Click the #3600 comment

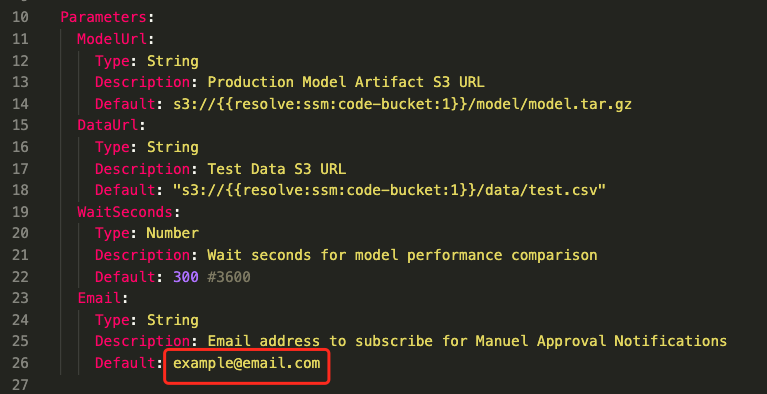229,277
